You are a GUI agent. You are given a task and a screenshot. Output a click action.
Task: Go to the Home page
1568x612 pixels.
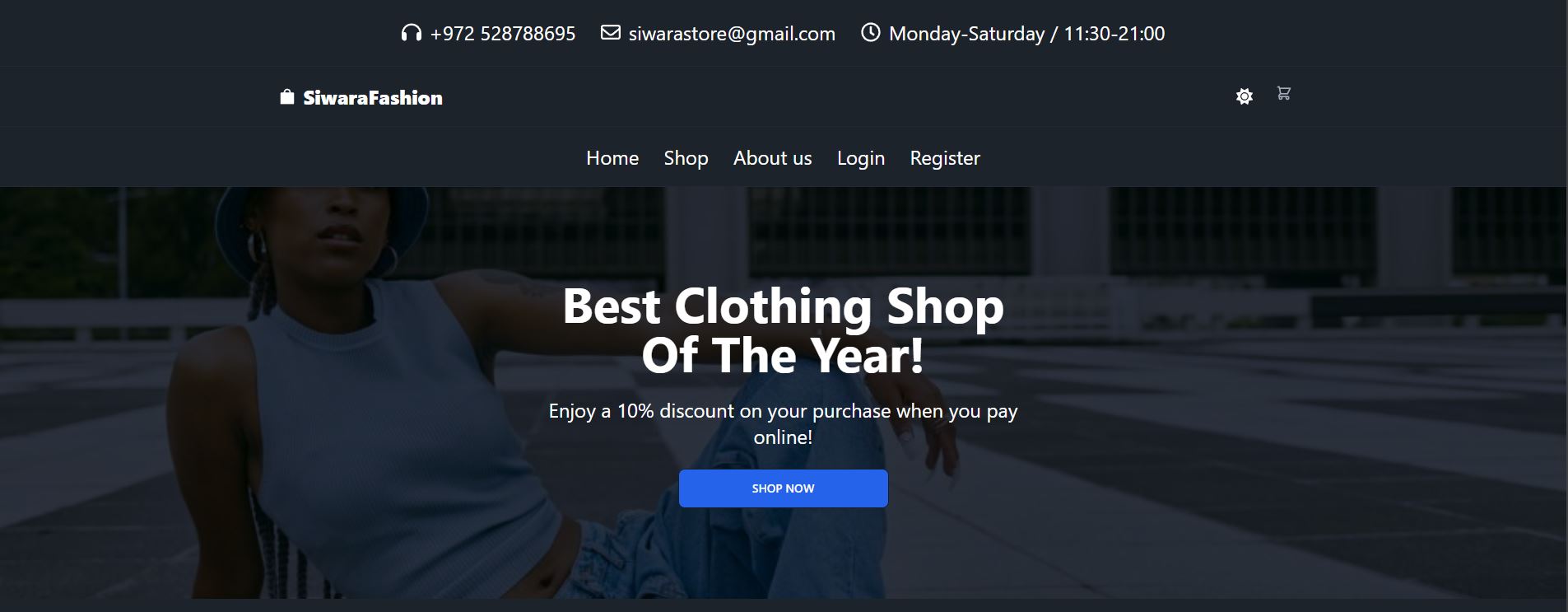pos(612,158)
